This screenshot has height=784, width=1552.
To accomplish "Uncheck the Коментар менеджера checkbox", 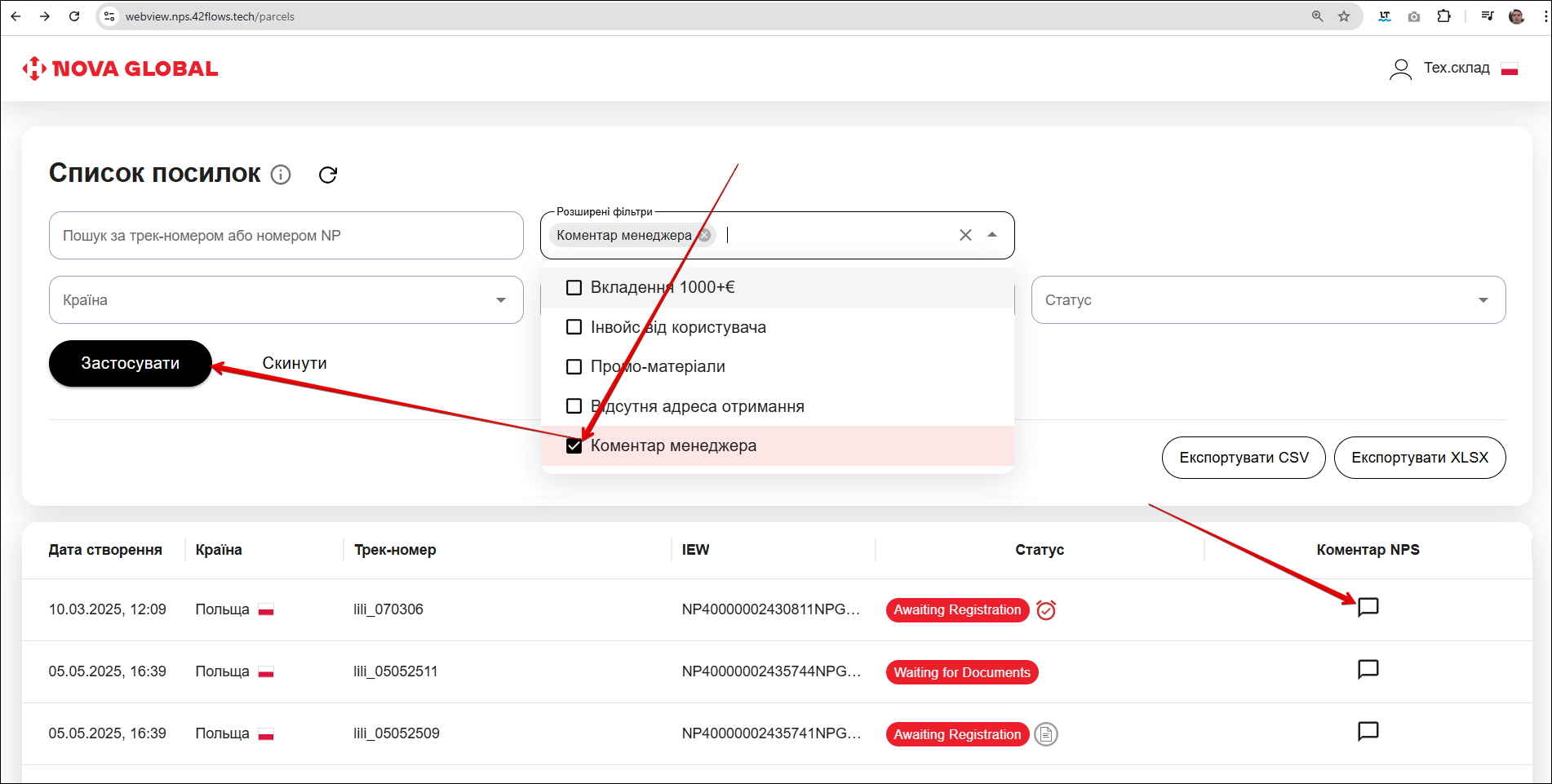I will coord(574,446).
